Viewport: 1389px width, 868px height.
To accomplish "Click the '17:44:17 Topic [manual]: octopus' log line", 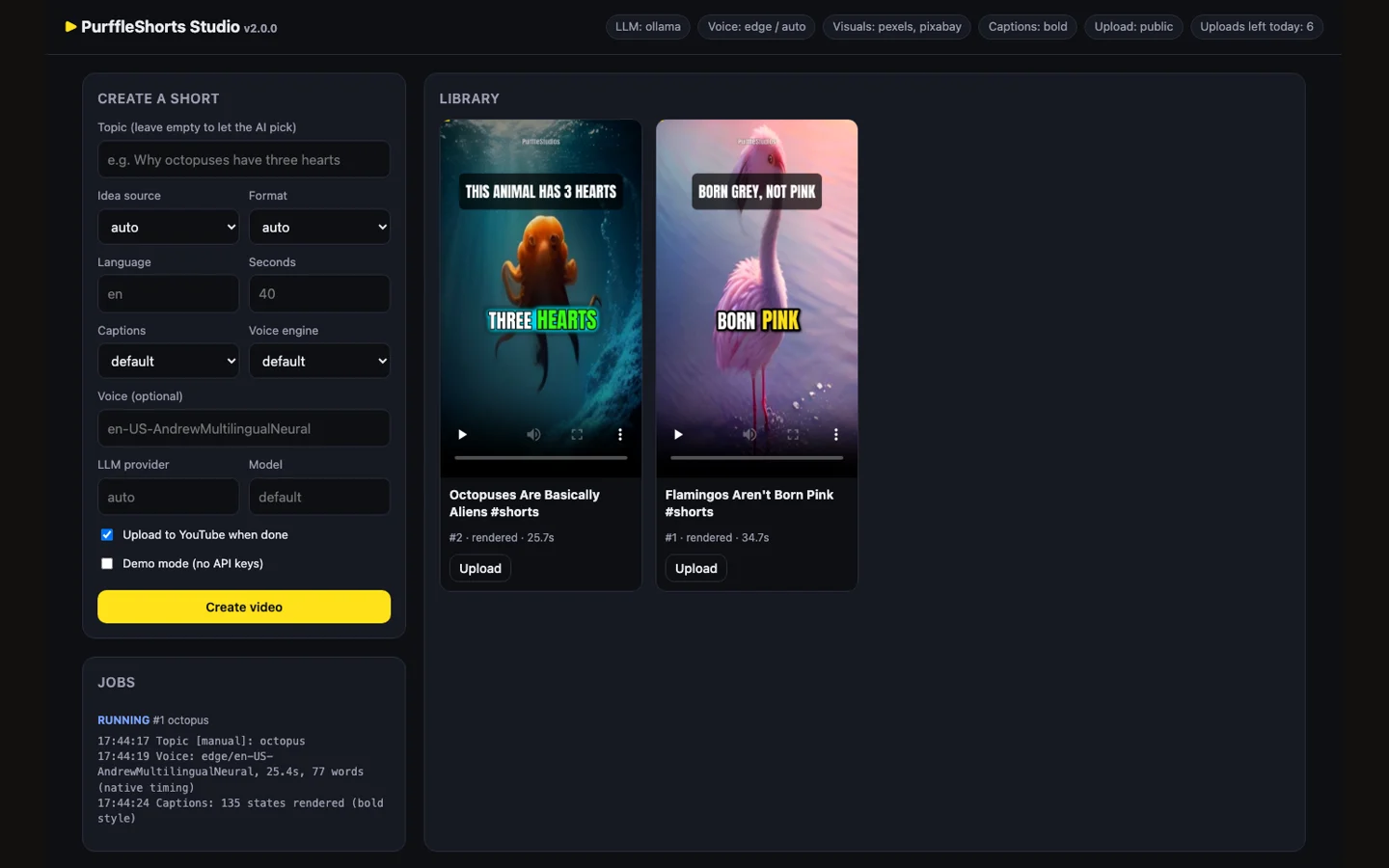I will point(202,742).
